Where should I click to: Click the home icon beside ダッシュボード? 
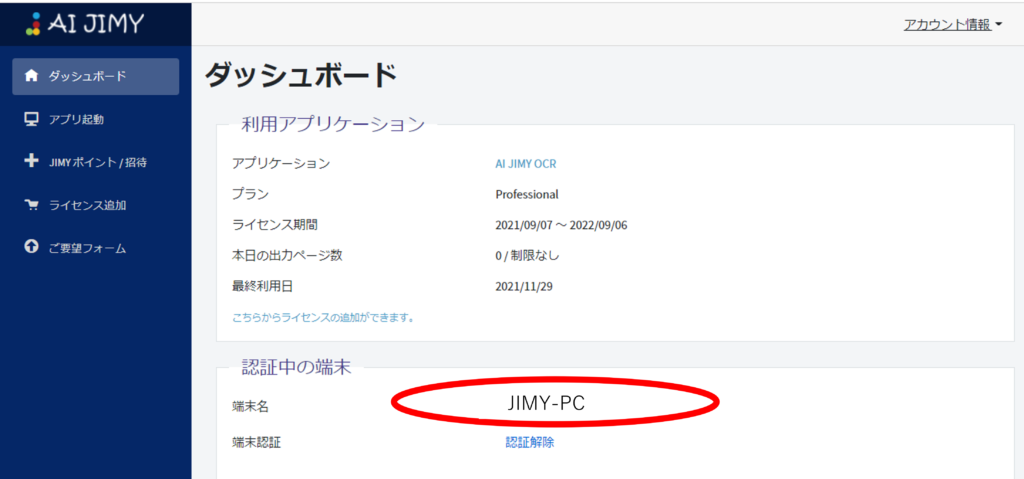click(x=31, y=76)
